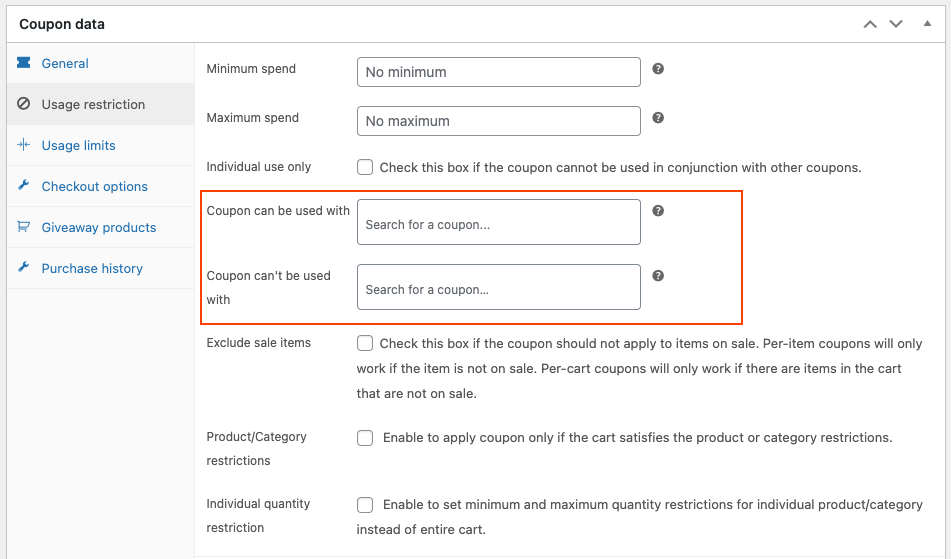The height and width of the screenshot is (559, 951).
Task: Click the Minimum spend input field
Action: coord(499,72)
